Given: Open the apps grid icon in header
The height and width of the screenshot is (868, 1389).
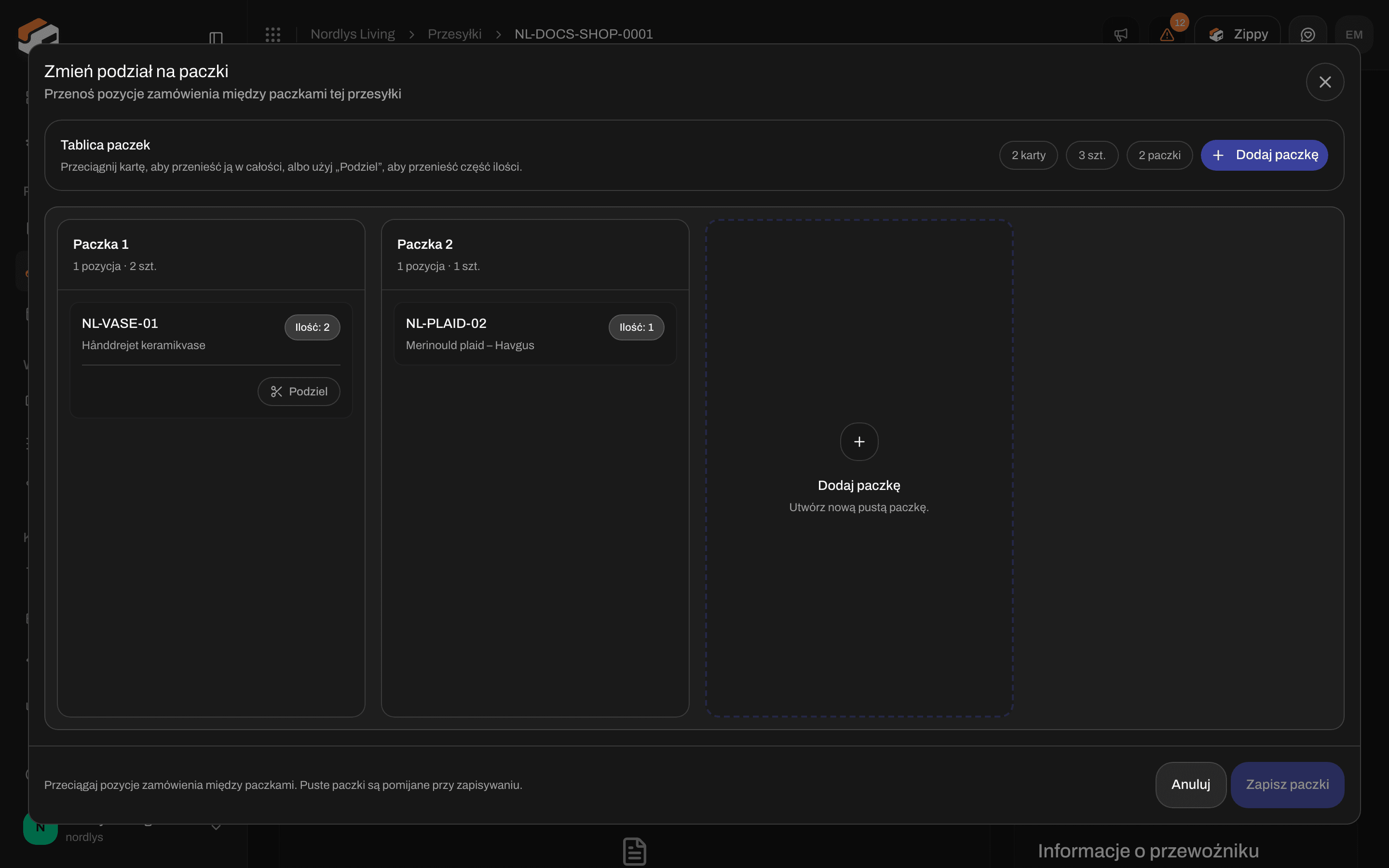Looking at the screenshot, I should (x=273, y=34).
